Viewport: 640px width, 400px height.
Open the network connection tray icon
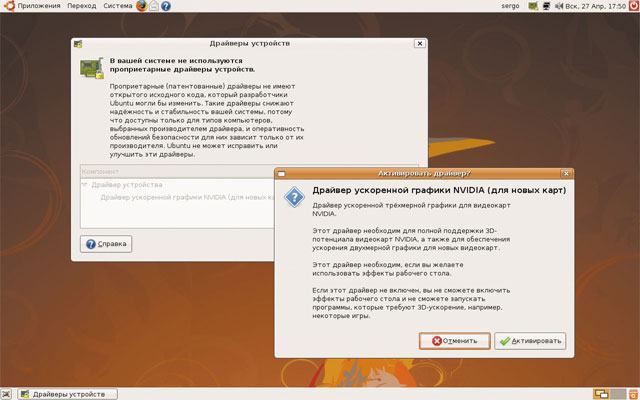(x=546, y=6)
